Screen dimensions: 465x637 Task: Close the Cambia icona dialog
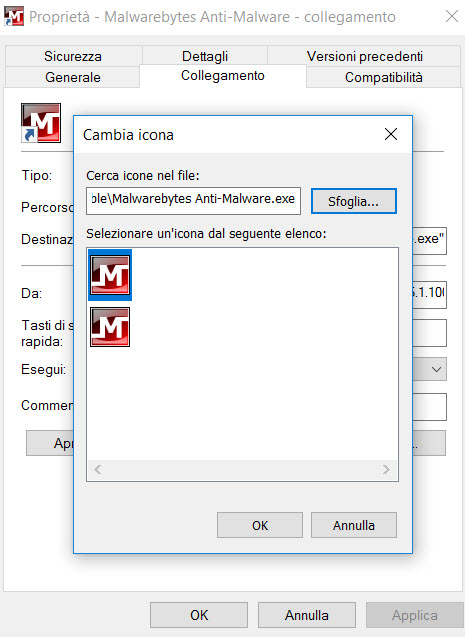coord(391,134)
